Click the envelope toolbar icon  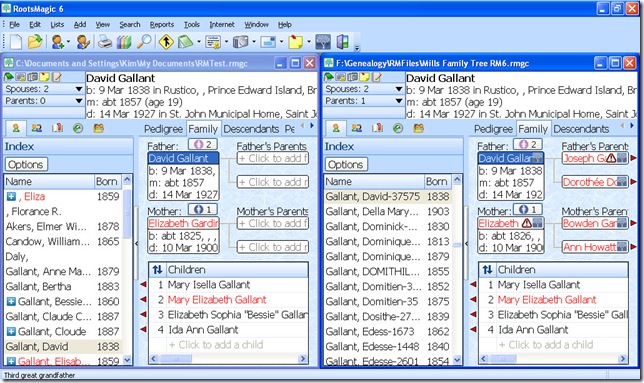(268, 41)
